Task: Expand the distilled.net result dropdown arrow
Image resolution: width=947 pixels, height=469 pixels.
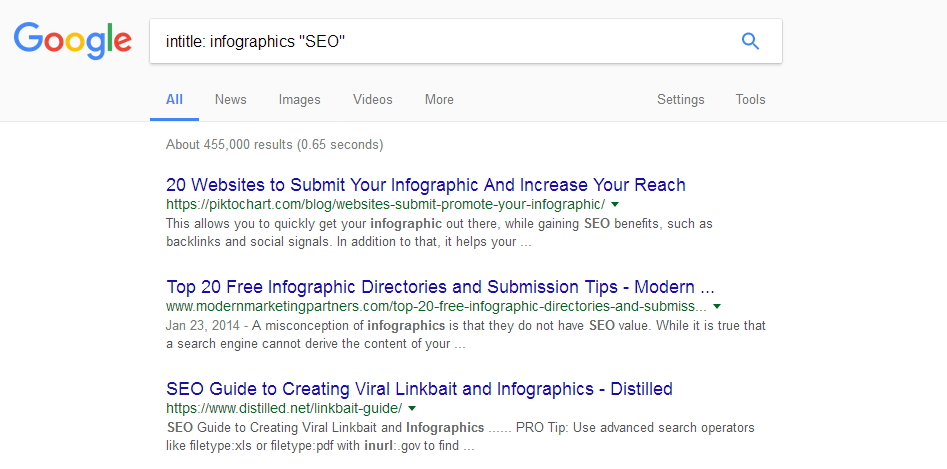Action: click(412, 407)
